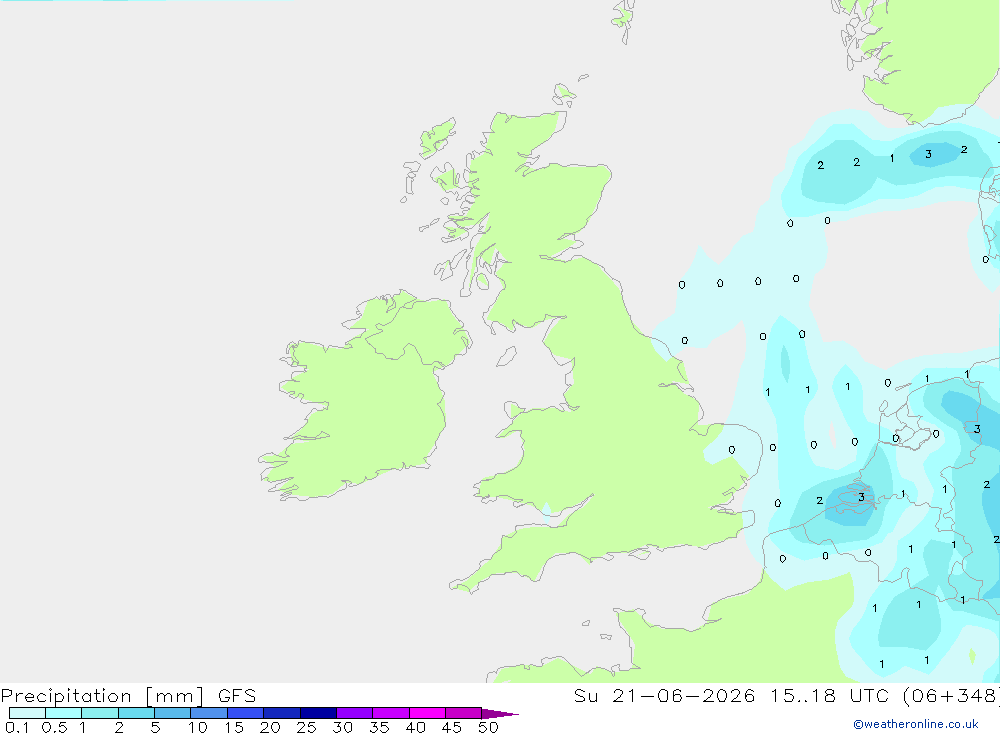1000x733 pixels.
Task: Click the legend swatch between 2 and 5
Action: coord(136,713)
